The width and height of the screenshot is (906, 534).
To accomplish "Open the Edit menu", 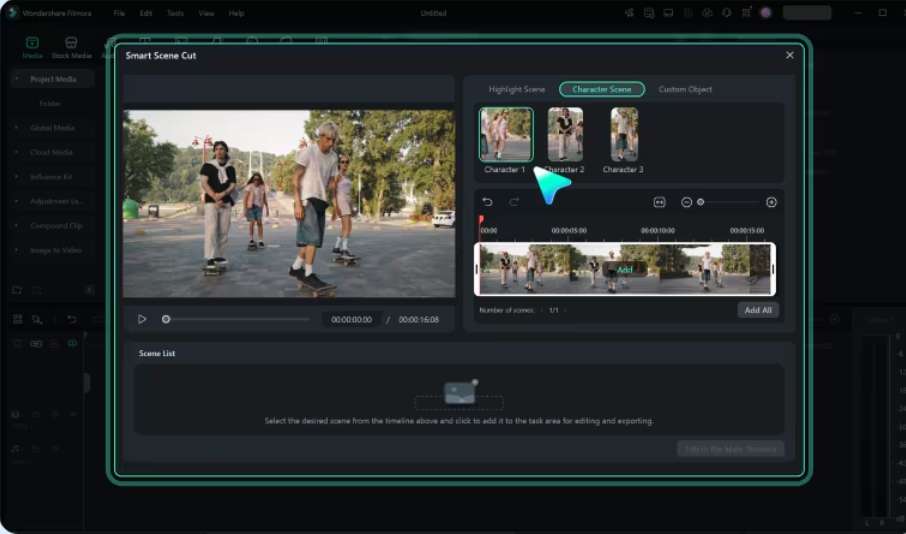I will [146, 13].
